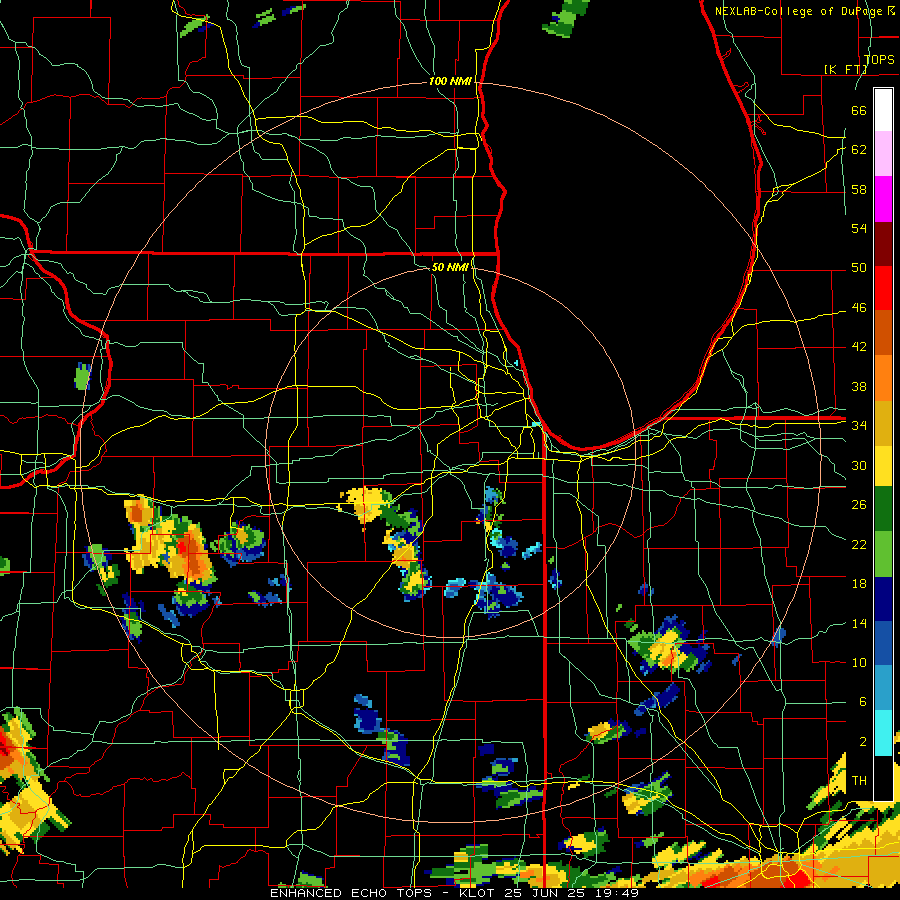Select the "2" legend value

click(862, 741)
